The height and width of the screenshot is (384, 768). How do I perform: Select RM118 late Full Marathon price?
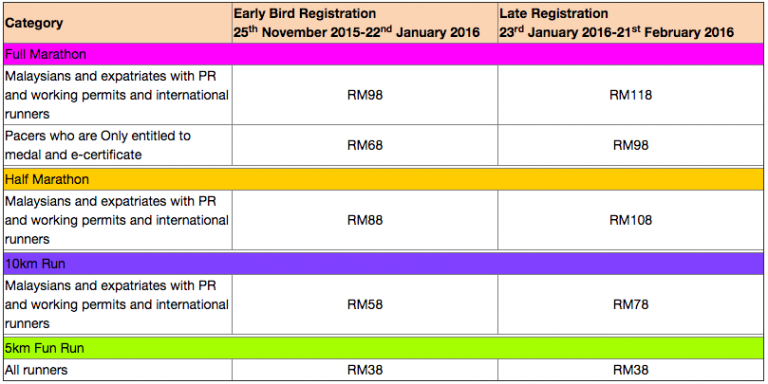coord(630,95)
